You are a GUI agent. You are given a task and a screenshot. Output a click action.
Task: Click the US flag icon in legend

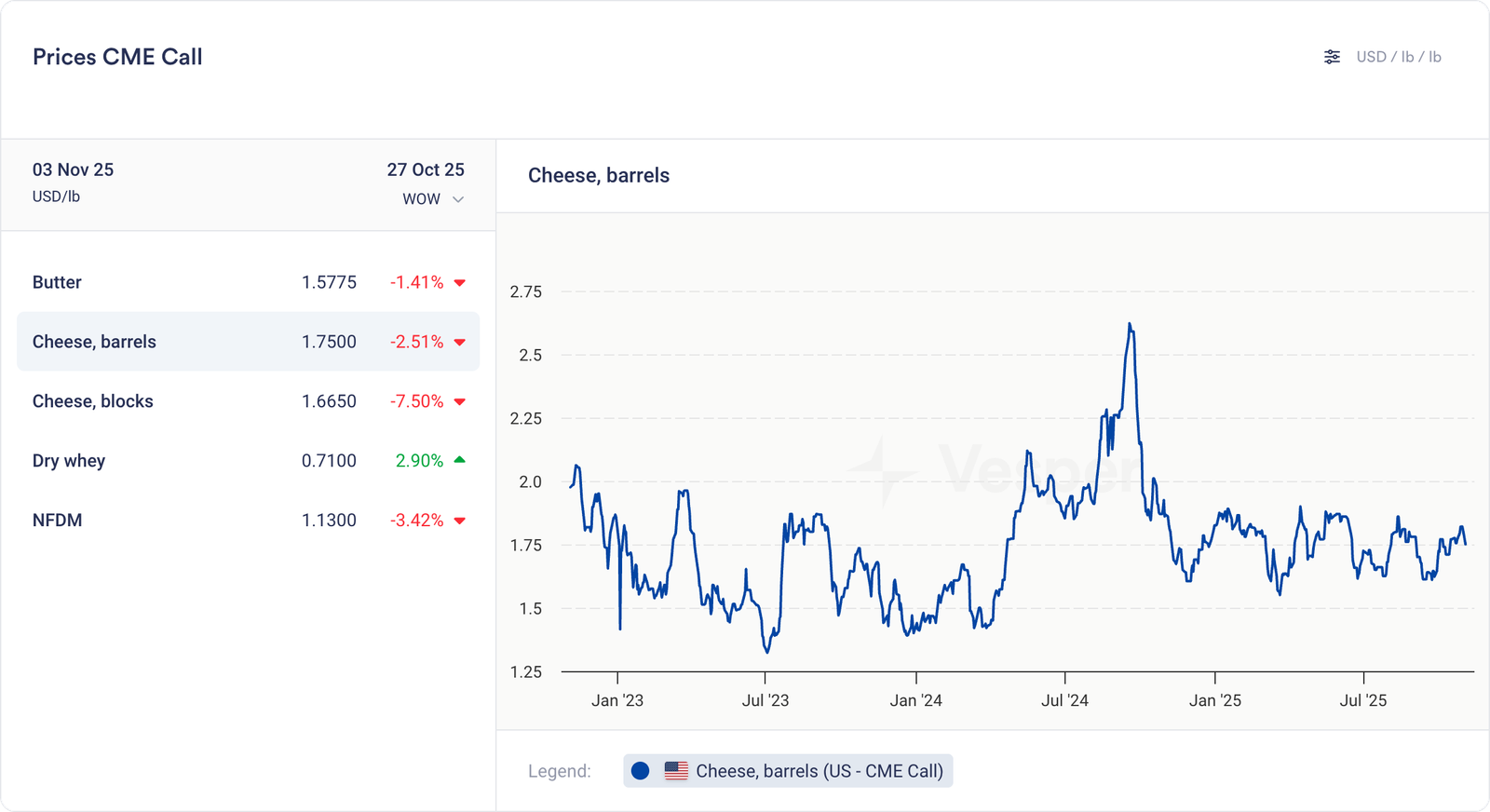(676, 771)
